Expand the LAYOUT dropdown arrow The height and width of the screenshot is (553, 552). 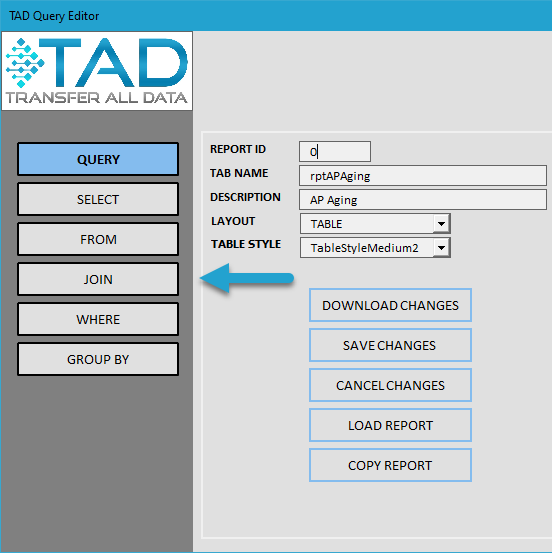tap(441, 224)
